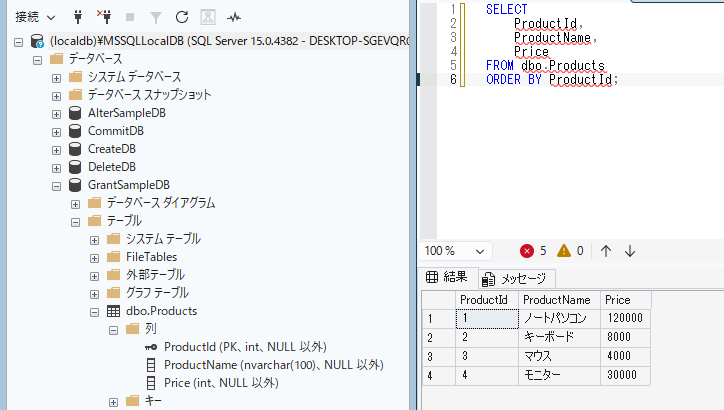
Task: Click the Price column header in results
Action: tap(626, 300)
